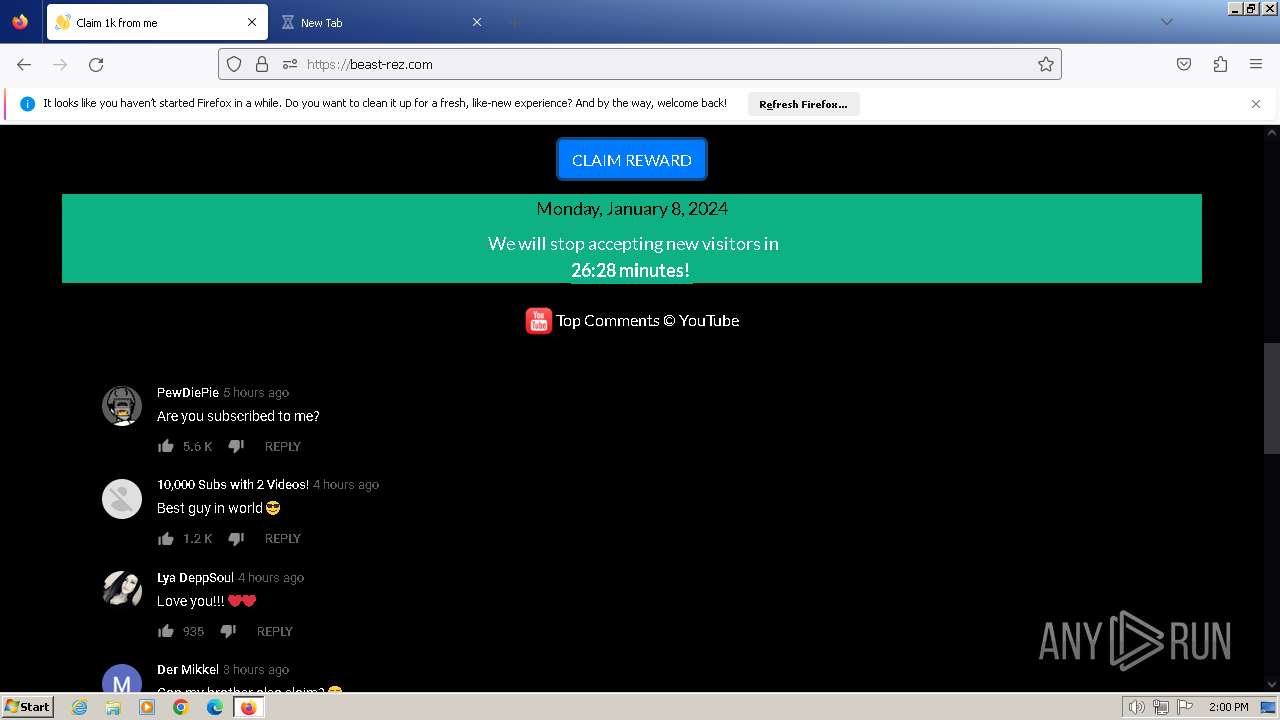Reply to PewDiePie's comment
Screen dimensions: 1280x720
click(283, 447)
